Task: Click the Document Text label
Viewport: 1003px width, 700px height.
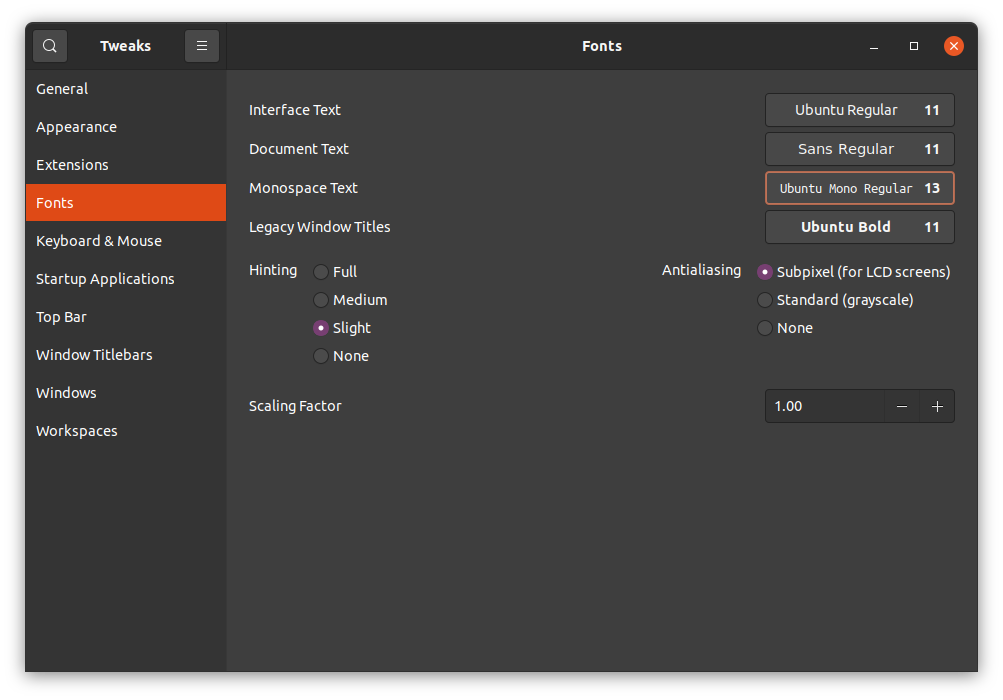Action: 299,149
